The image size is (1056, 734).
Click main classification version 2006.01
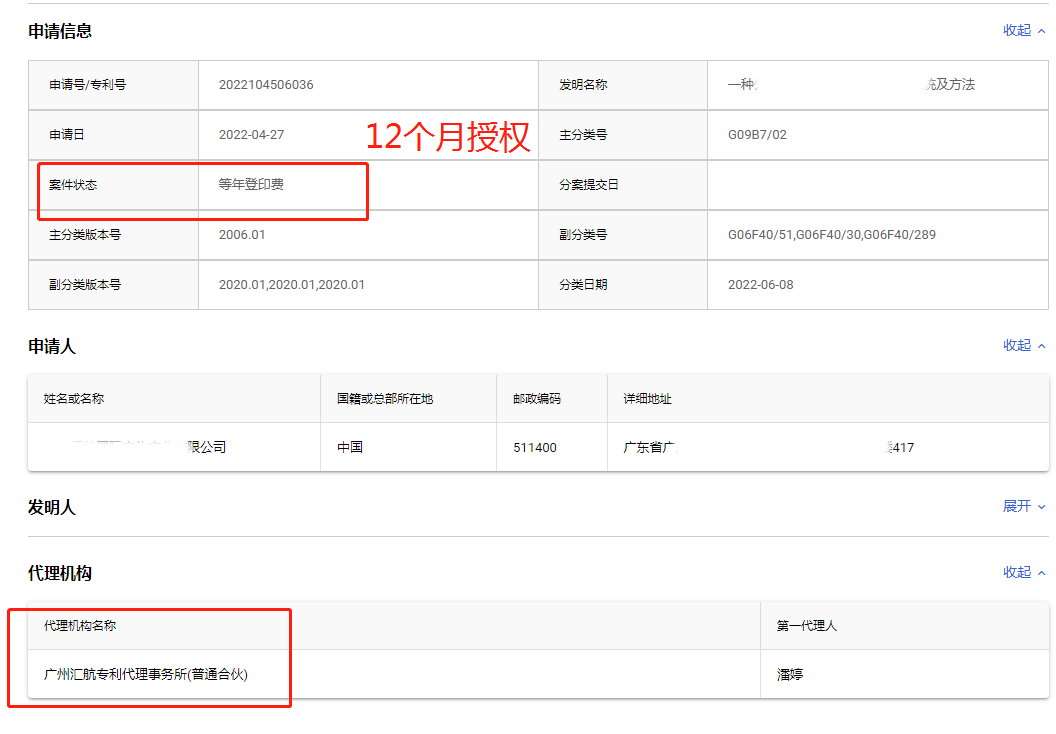click(242, 235)
